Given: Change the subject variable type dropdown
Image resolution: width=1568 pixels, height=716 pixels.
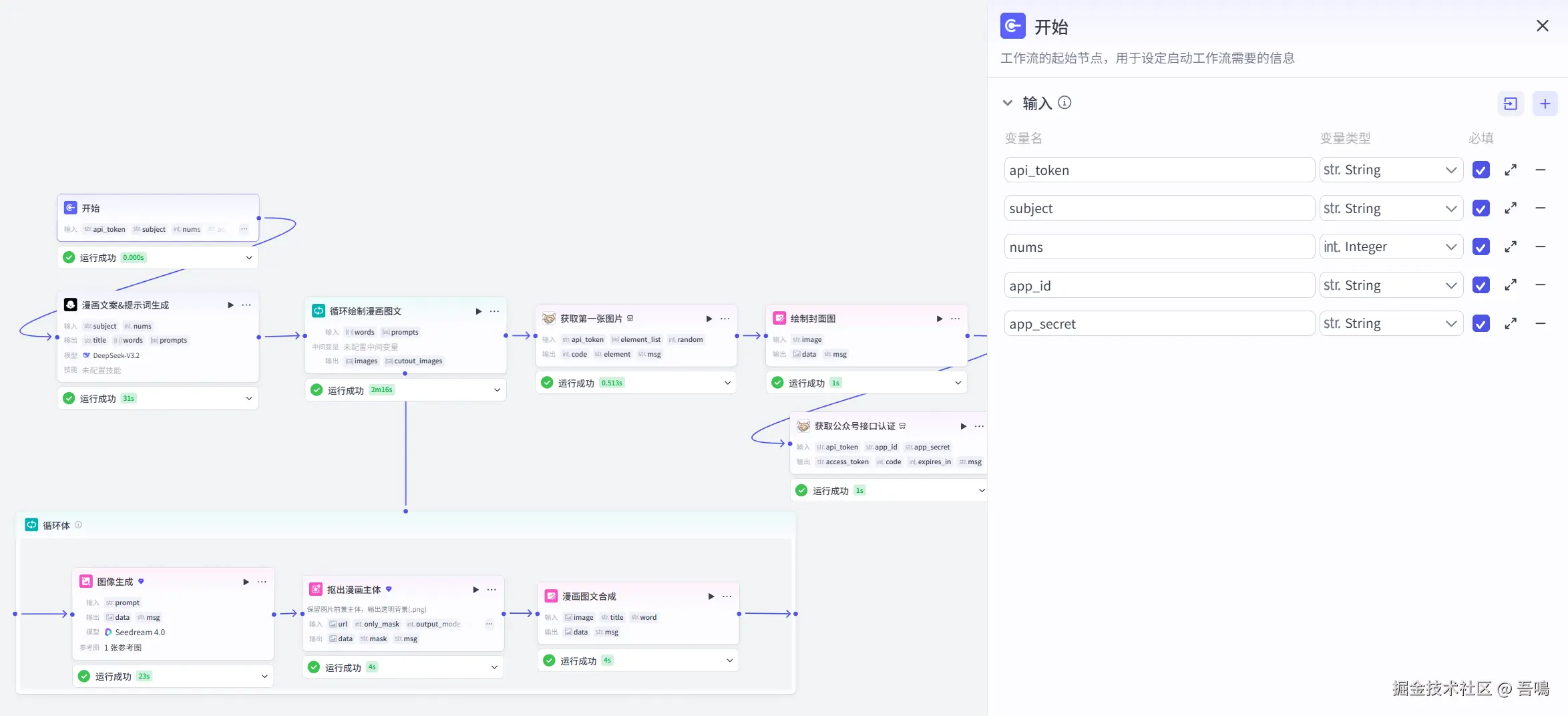Looking at the screenshot, I should pos(1391,208).
